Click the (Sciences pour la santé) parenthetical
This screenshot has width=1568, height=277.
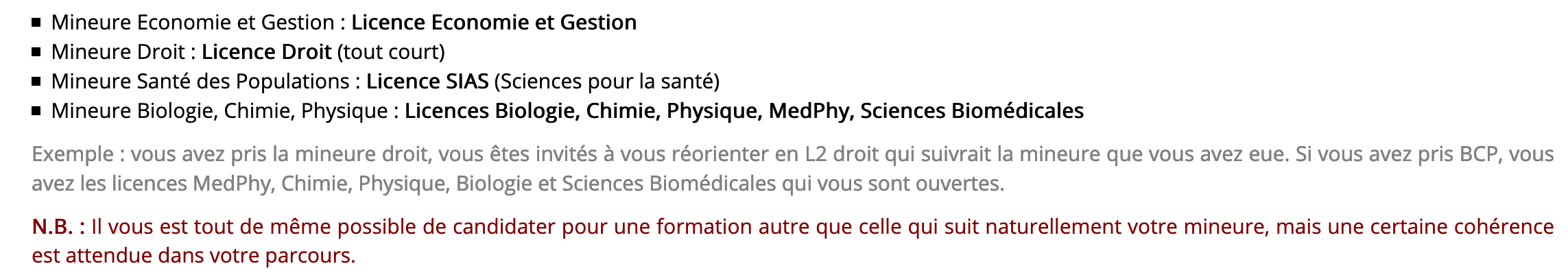(607, 82)
